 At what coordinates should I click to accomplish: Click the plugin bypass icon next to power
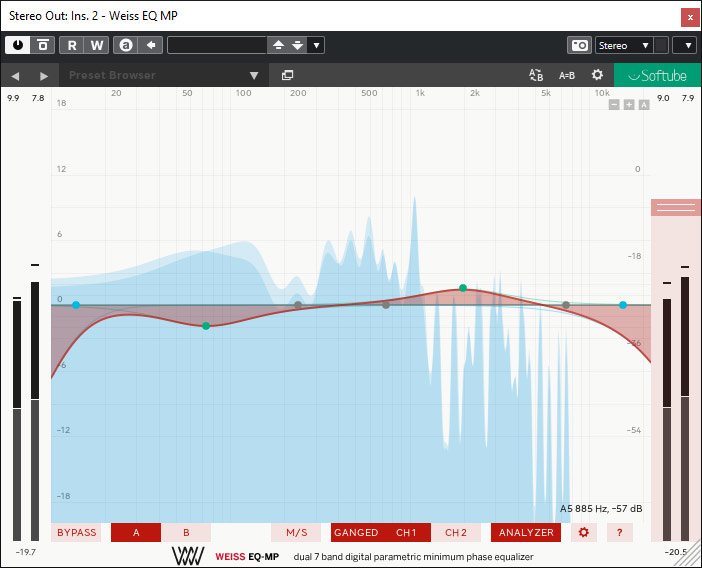(x=42, y=45)
